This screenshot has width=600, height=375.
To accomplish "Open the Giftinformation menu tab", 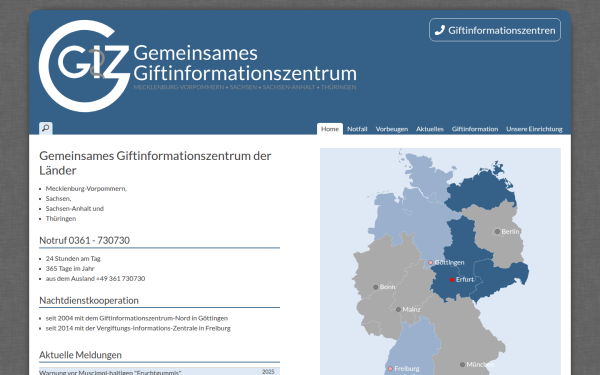I will click(475, 129).
